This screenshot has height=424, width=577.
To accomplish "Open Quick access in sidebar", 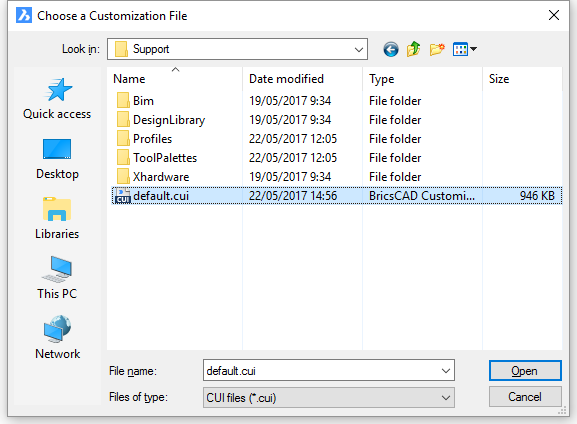I will tap(57, 99).
